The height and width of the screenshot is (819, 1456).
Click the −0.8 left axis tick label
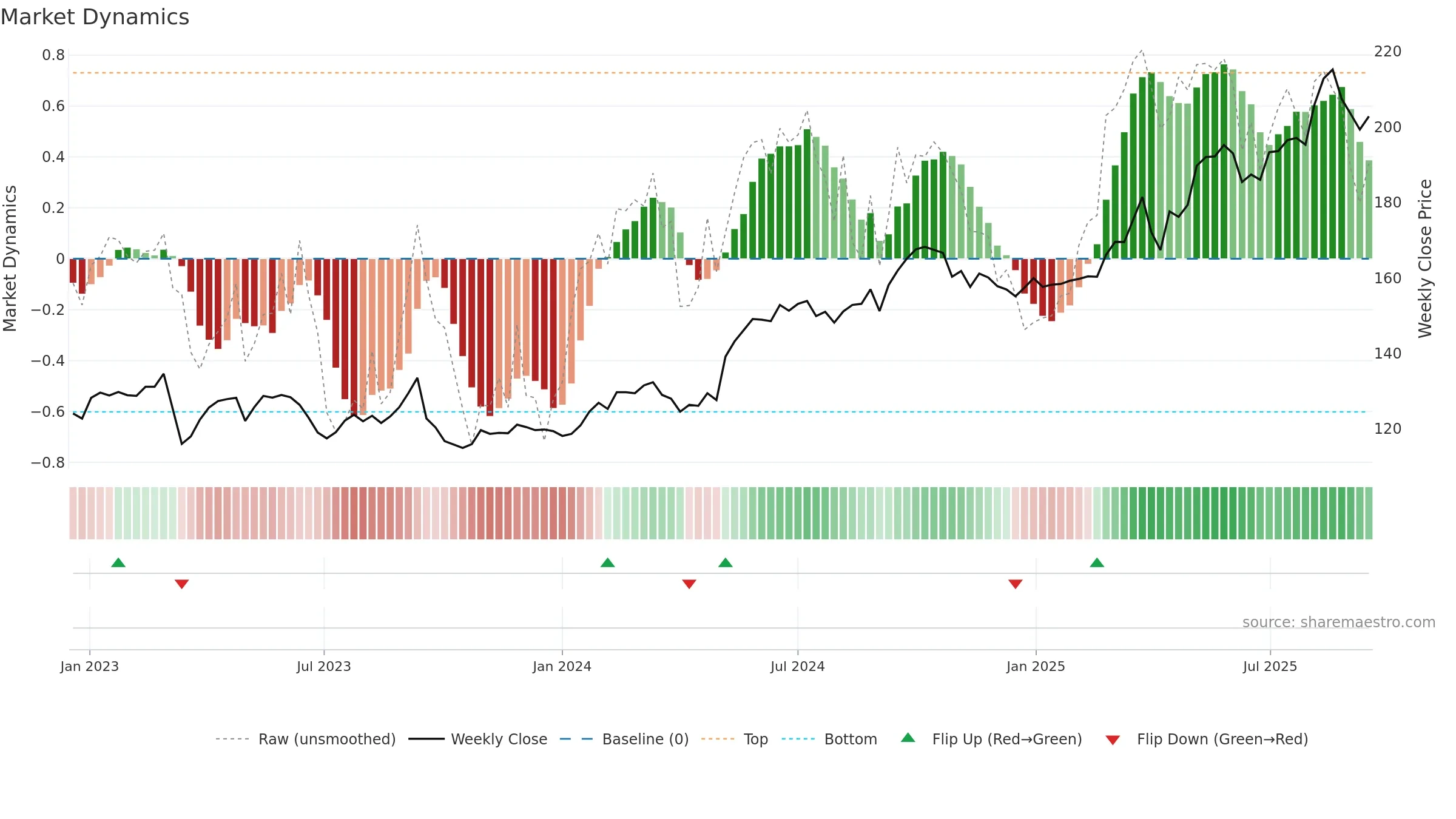48,463
